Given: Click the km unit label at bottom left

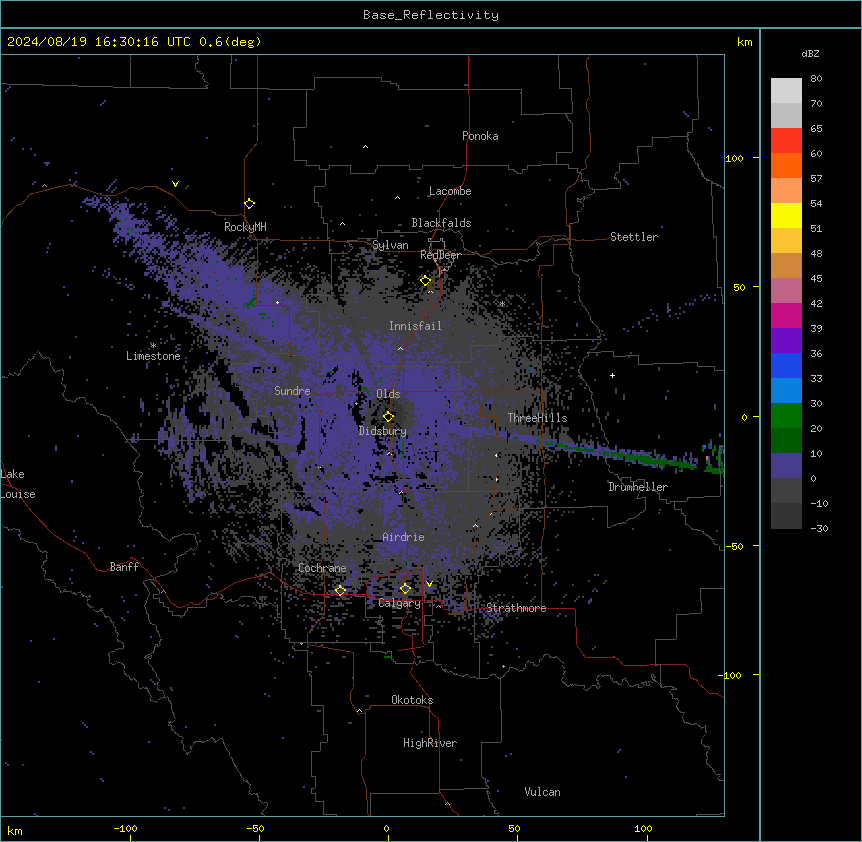Looking at the screenshot, I should [x=14, y=830].
